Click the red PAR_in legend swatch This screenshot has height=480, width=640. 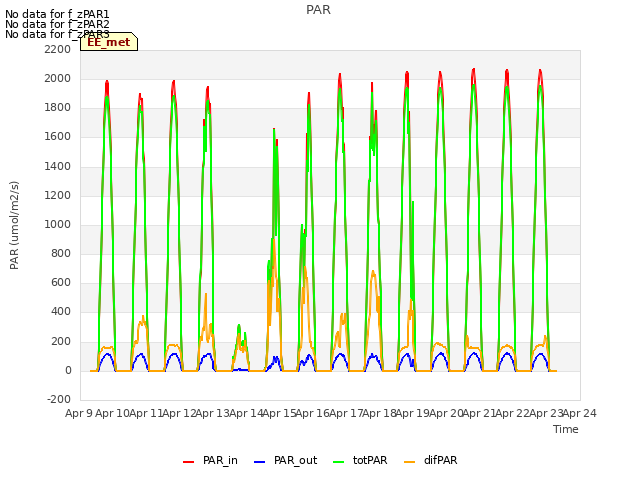pyautogui.click(x=188, y=461)
